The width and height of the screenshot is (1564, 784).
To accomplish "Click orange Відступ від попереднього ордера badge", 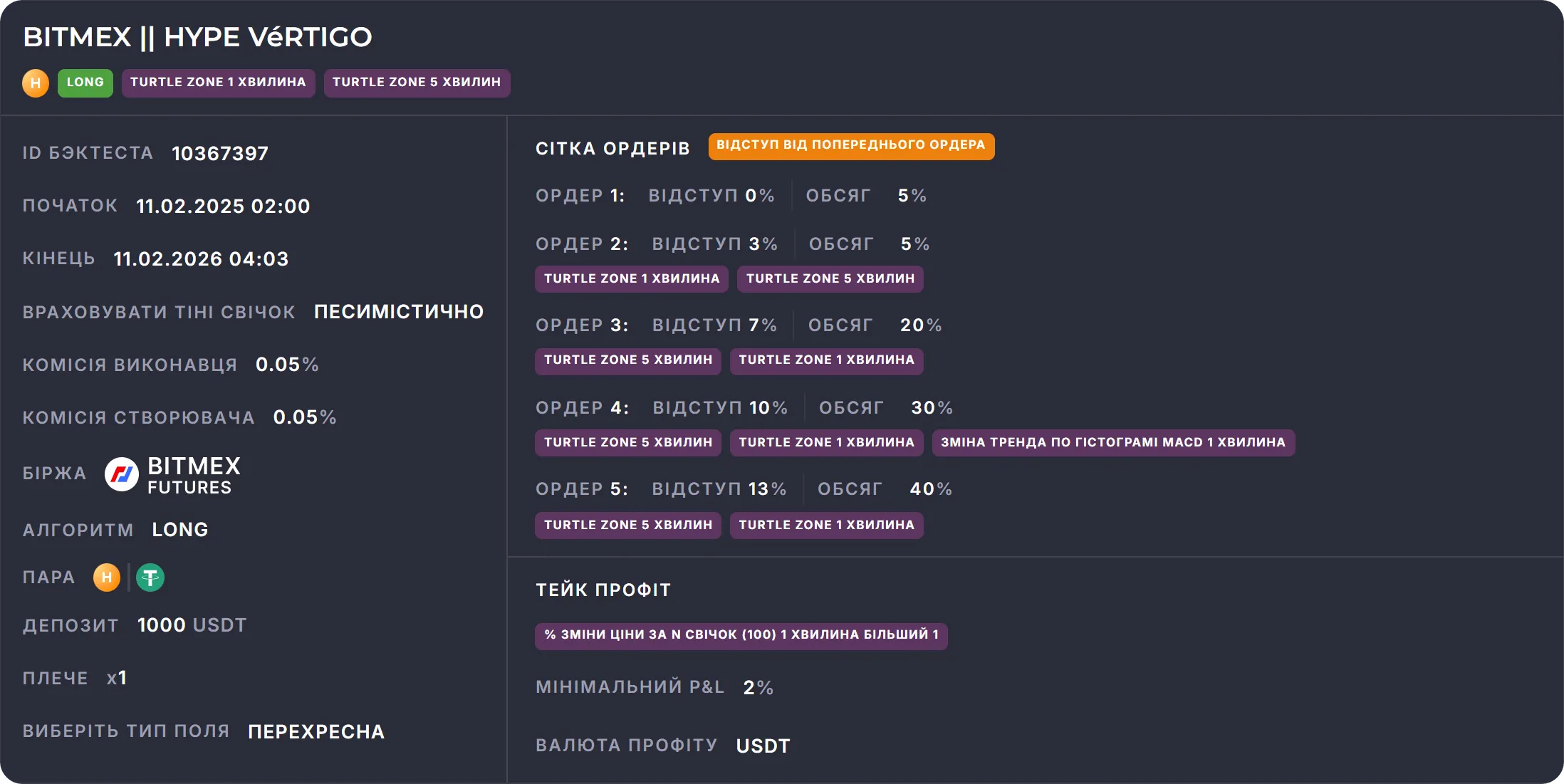I will pyautogui.click(x=851, y=146).
